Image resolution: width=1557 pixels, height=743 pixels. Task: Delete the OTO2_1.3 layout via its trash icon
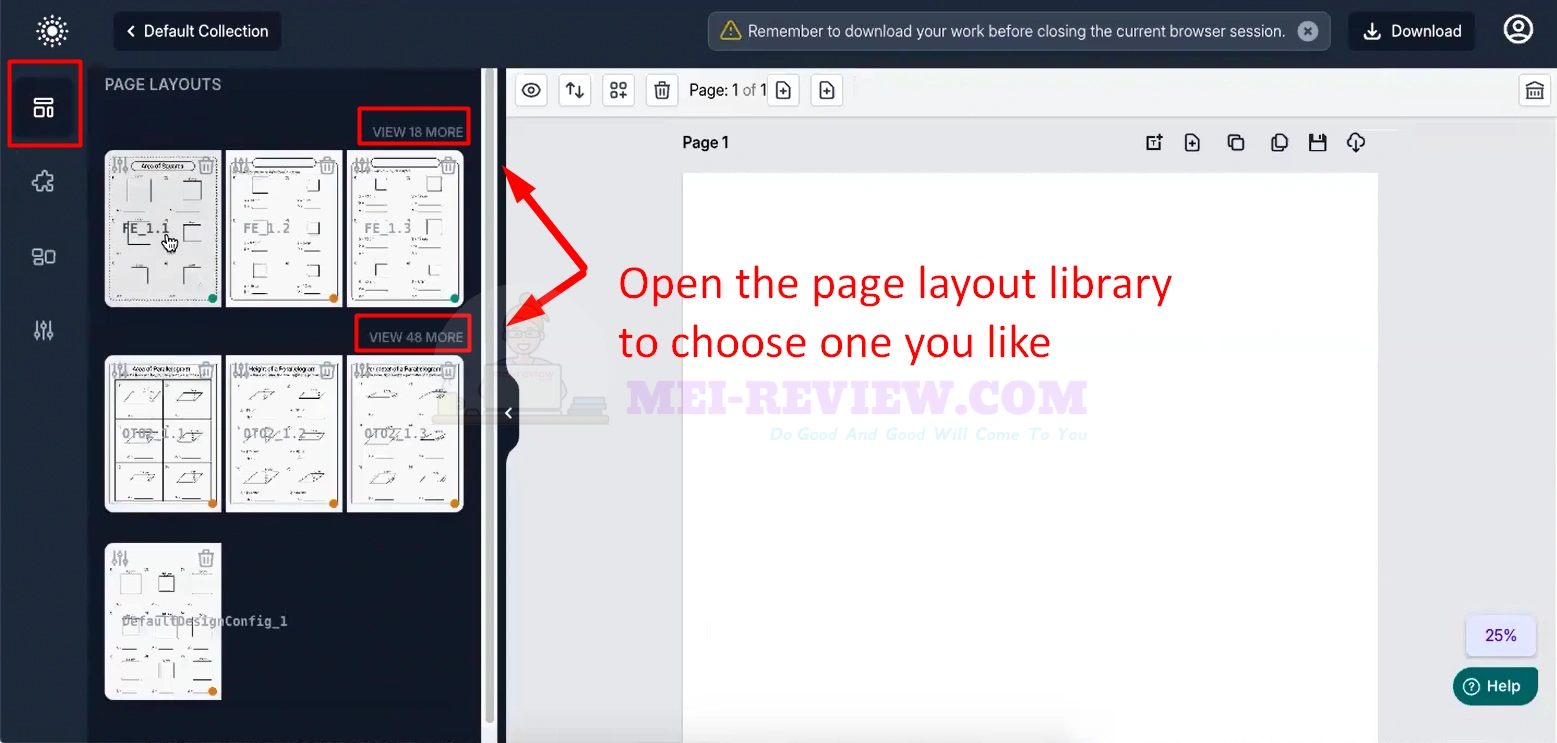coord(448,371)
